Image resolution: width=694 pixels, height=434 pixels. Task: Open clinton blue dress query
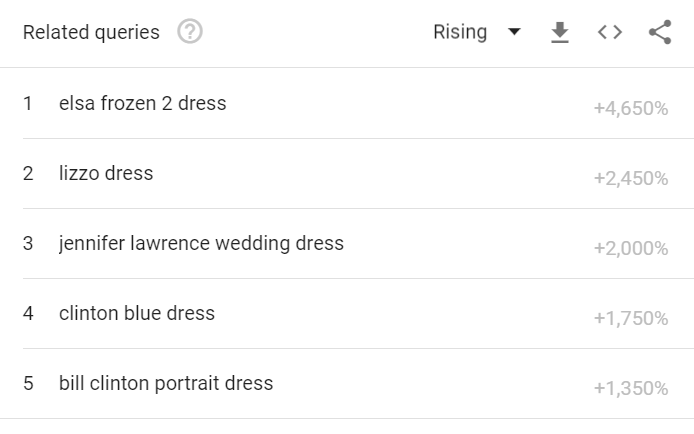[x=137, y=313]
